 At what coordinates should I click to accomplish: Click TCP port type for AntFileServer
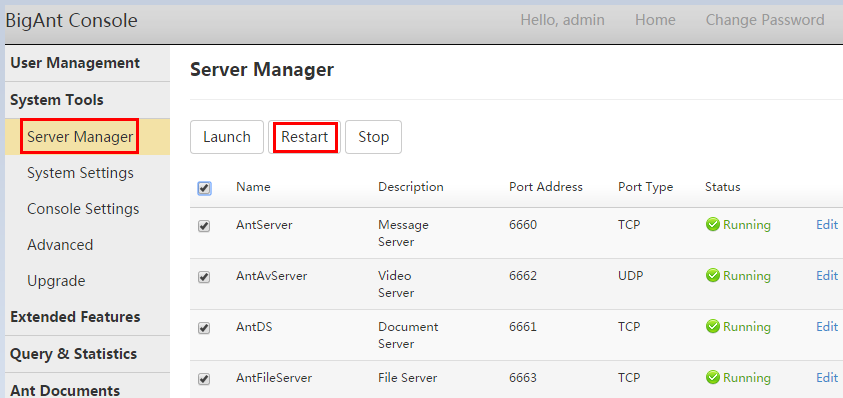pos(629,378)
